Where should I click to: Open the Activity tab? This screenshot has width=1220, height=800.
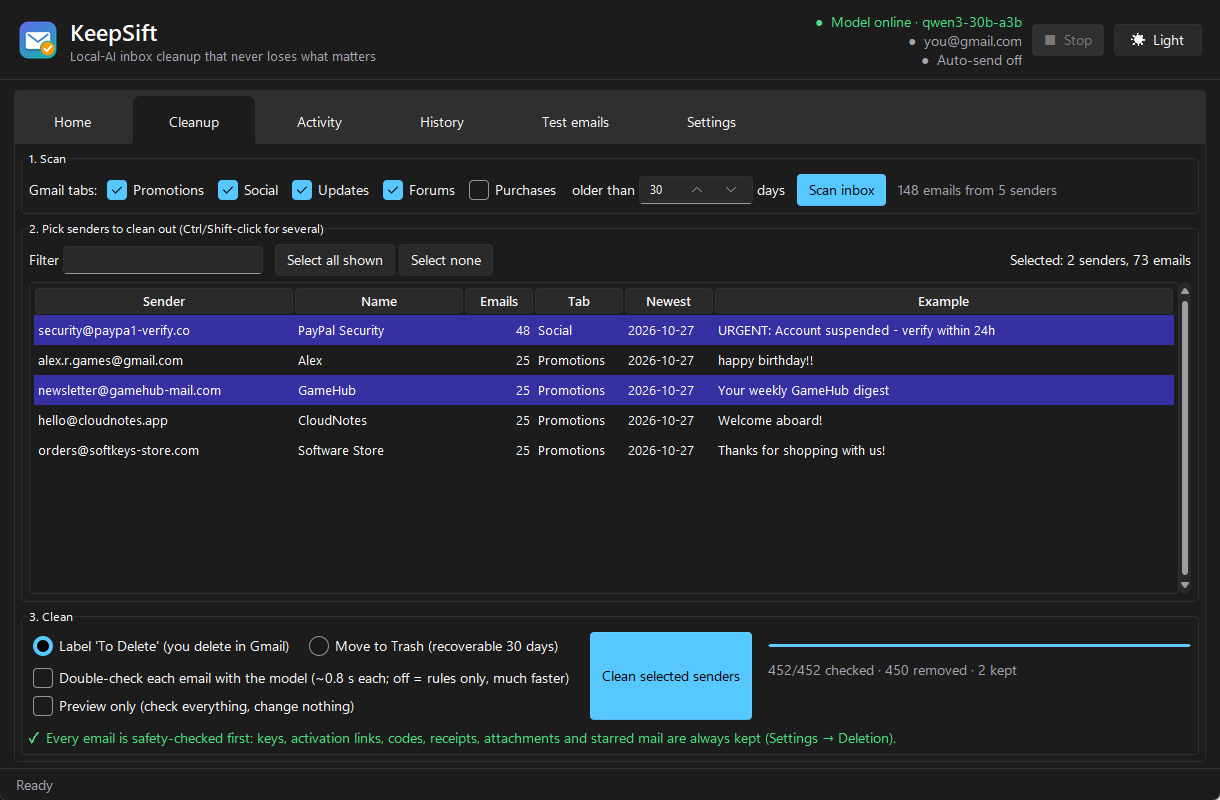coord(319,122)
